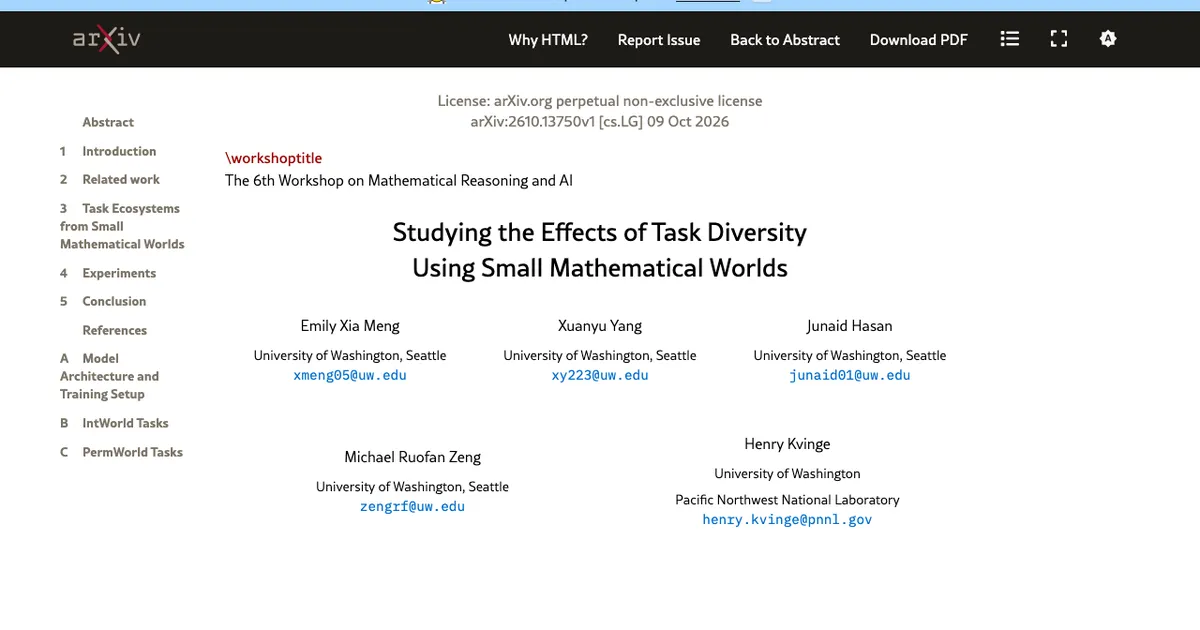Toggle the color scheme icon in header
Viewport: 1200px width, 630px height.
point(1107,39)
